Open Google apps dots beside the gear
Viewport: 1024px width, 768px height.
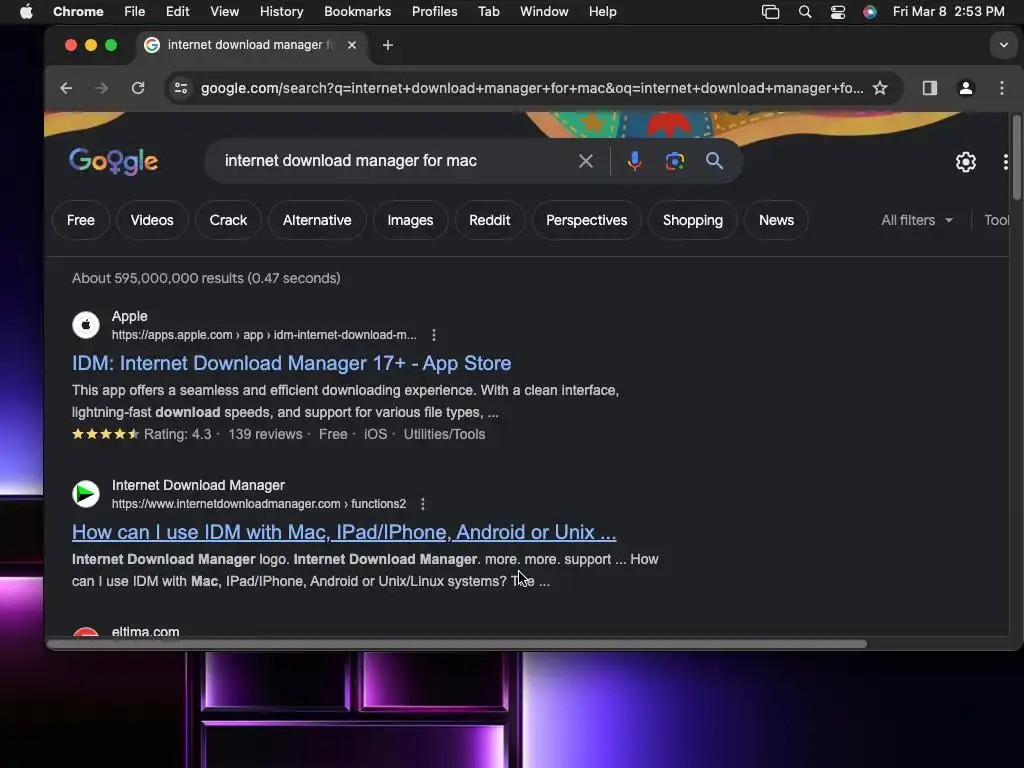[1005, 162]
